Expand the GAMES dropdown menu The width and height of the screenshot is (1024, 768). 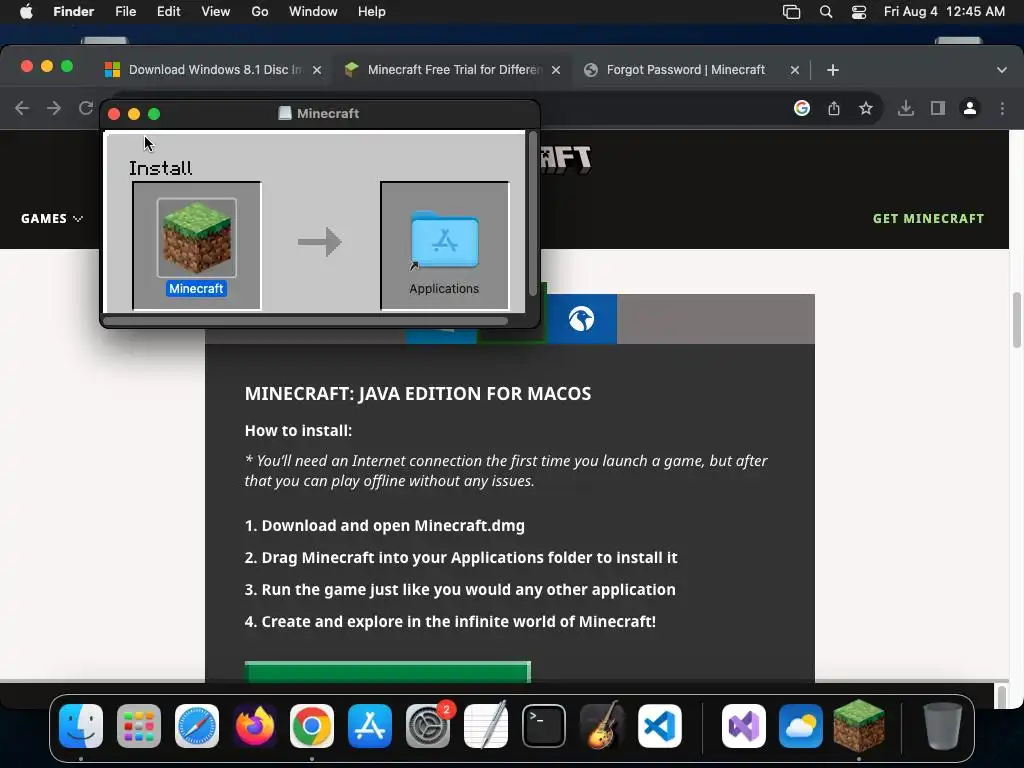tap(52, 219)
